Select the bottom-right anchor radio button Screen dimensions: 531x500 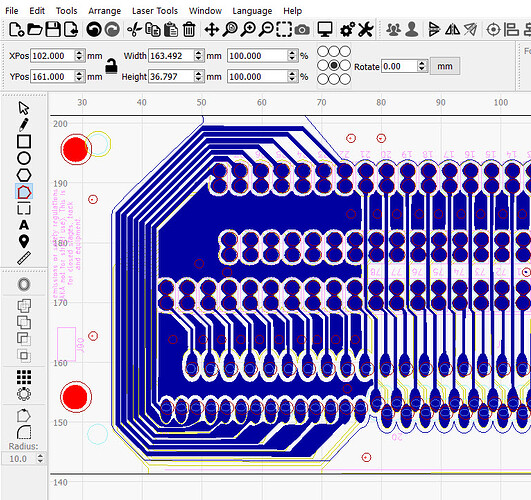click(345, 79)
